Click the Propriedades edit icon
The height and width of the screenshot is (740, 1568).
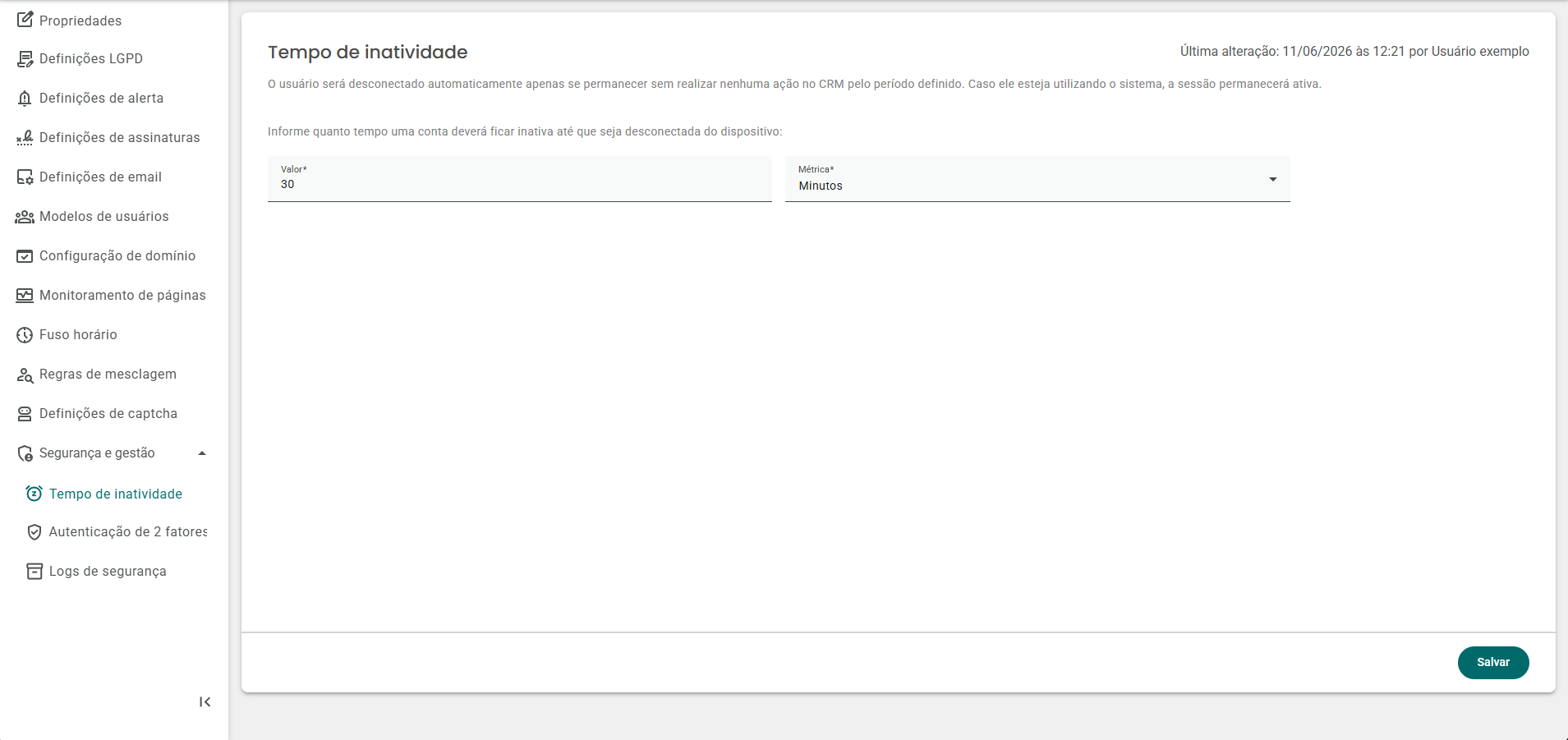click(25, 19)
